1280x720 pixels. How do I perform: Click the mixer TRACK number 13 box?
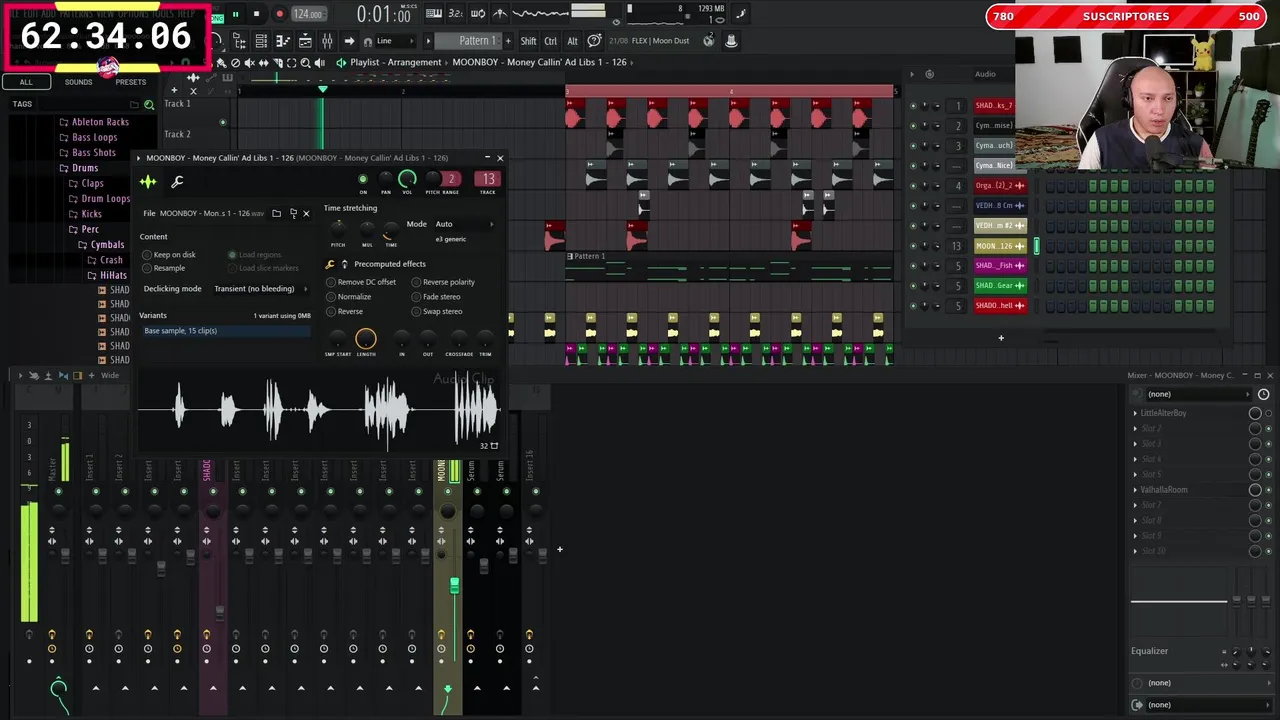click(x=488, y=179)
